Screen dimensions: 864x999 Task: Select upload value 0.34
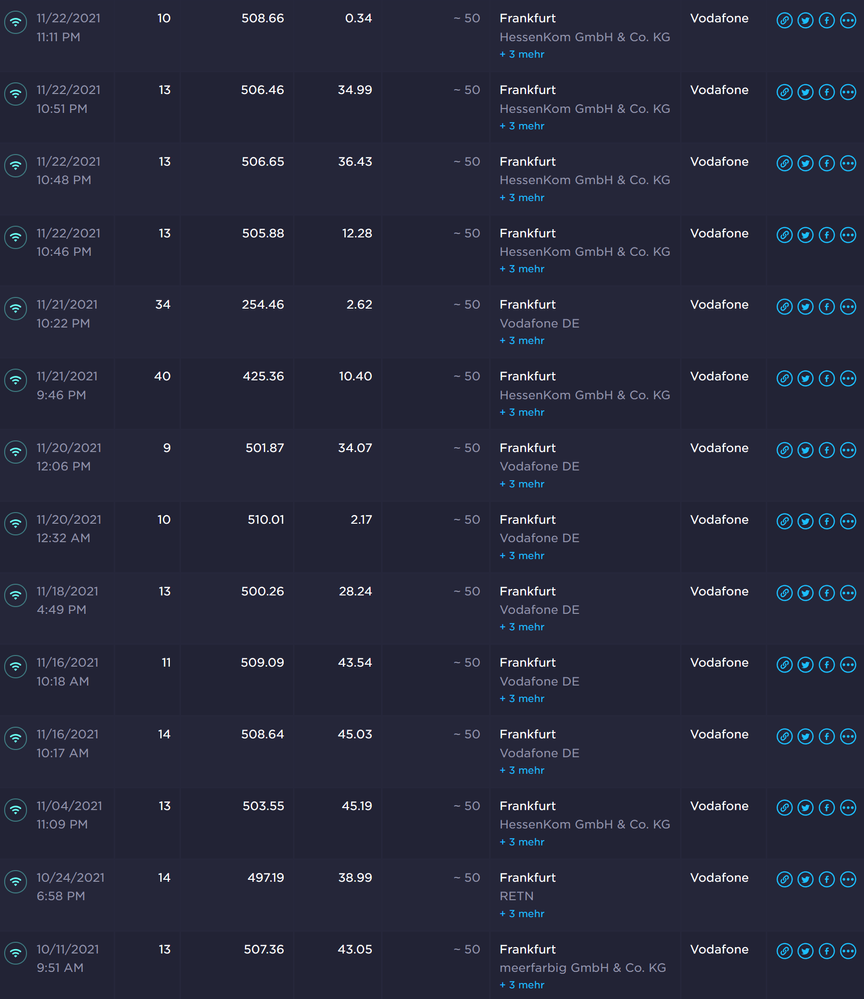tap(358, 18)
